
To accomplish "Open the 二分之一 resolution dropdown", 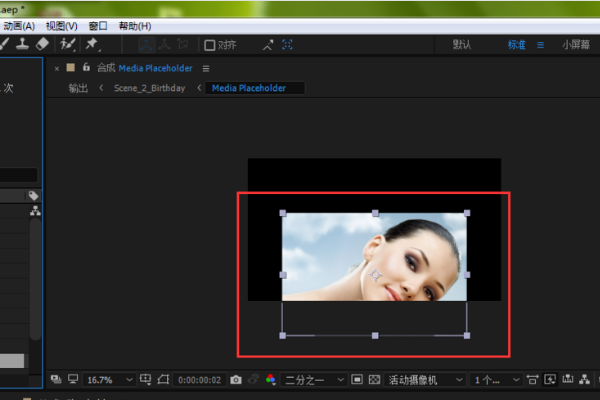I will 314,380.
